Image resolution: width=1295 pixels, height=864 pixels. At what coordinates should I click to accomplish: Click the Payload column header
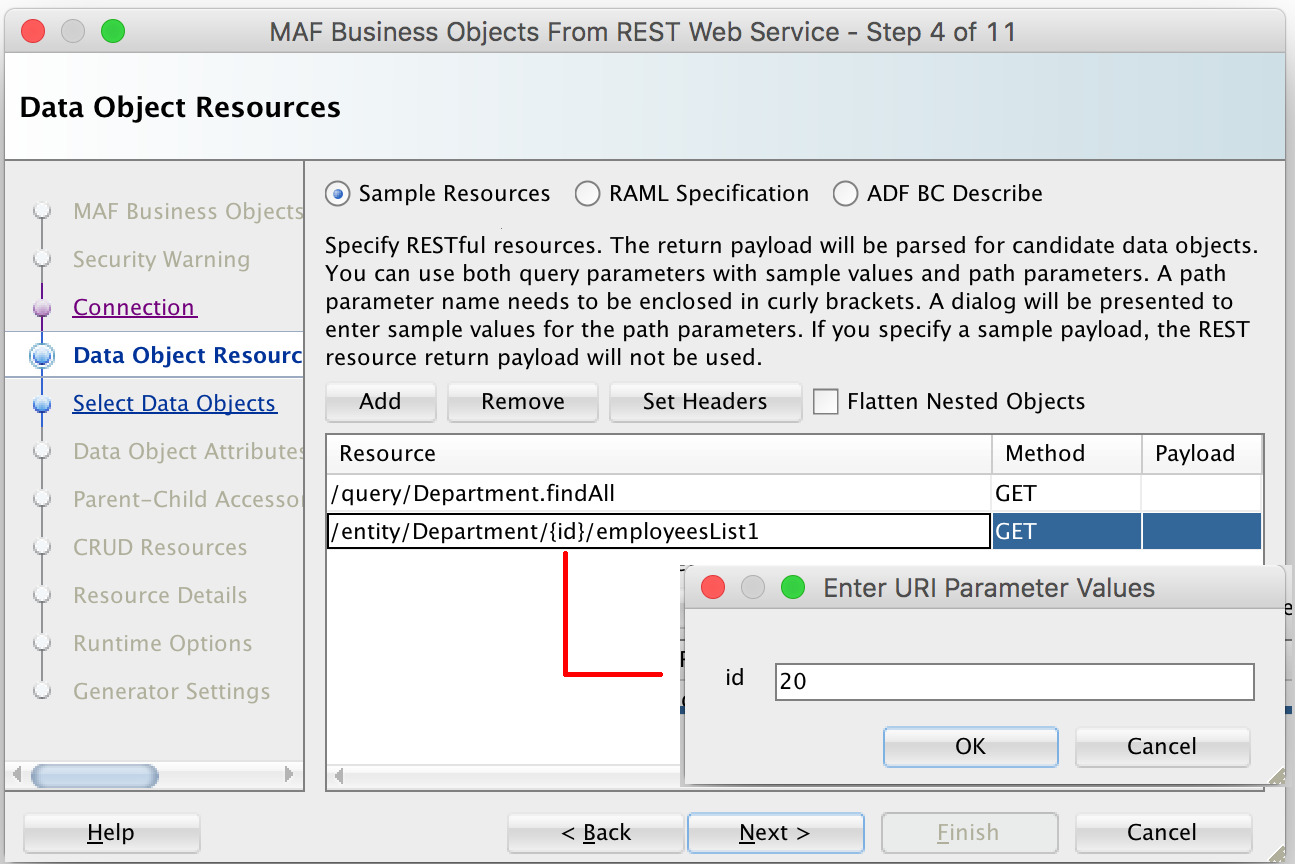[x=1202, y=453]
